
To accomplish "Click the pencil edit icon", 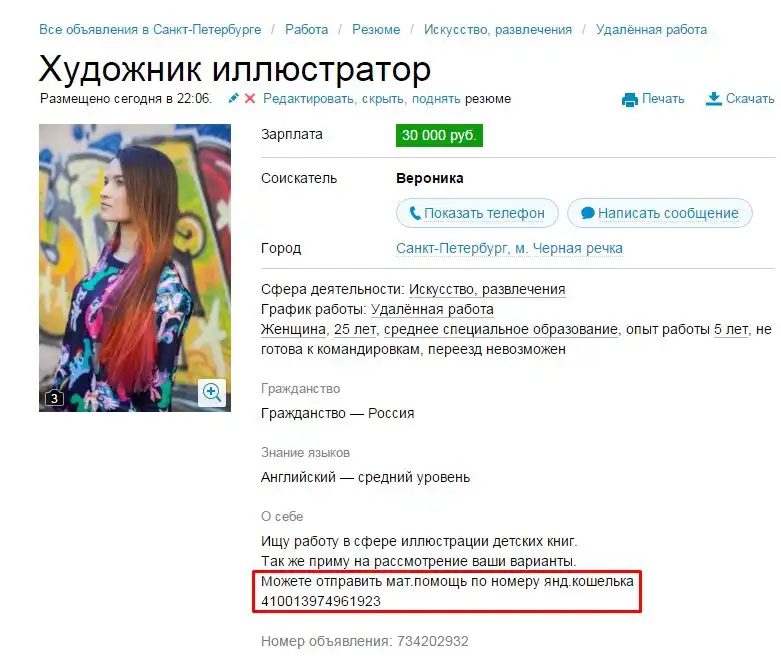I will tap(233, 98).
